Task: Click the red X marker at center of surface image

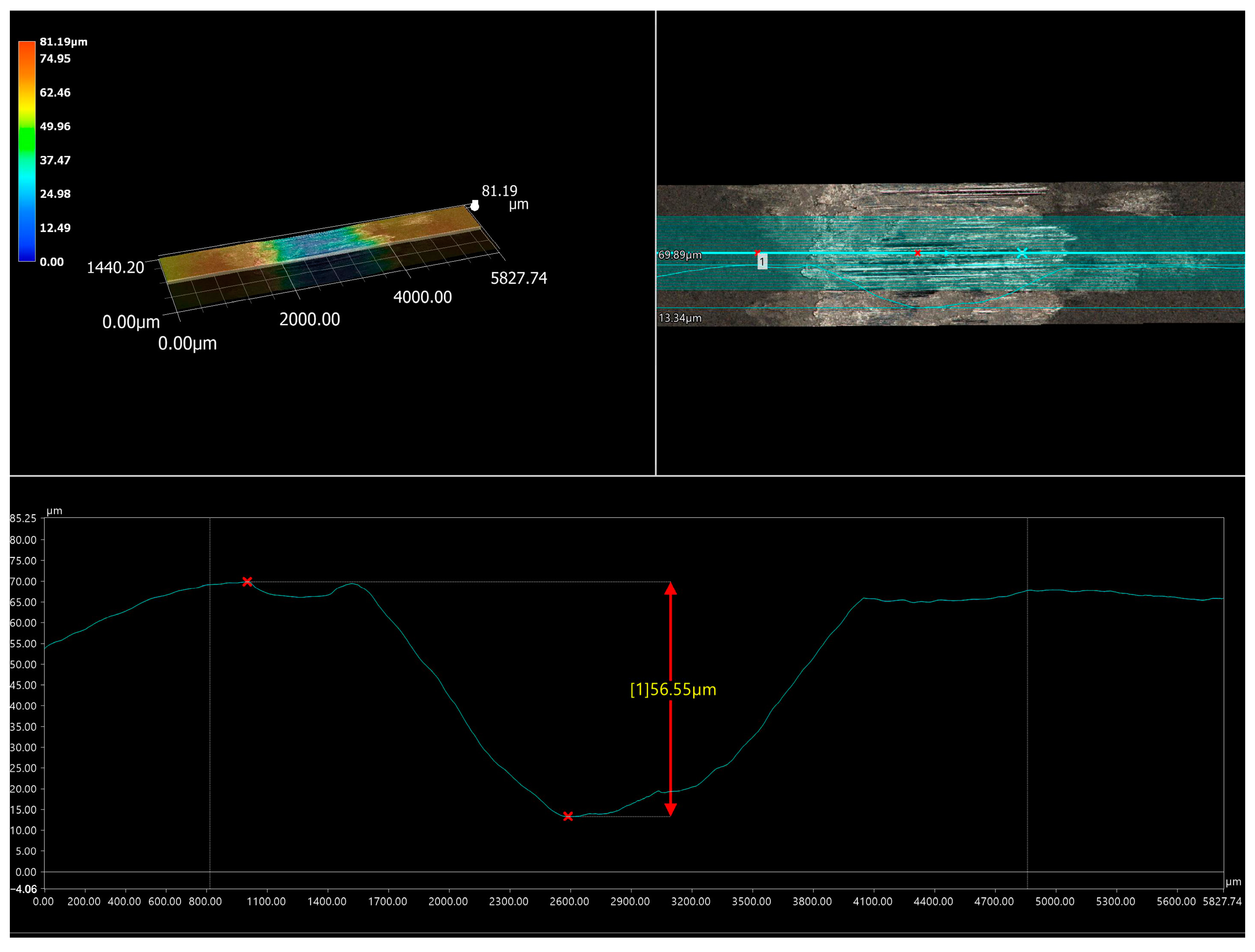Action: (x=918, y=253)
